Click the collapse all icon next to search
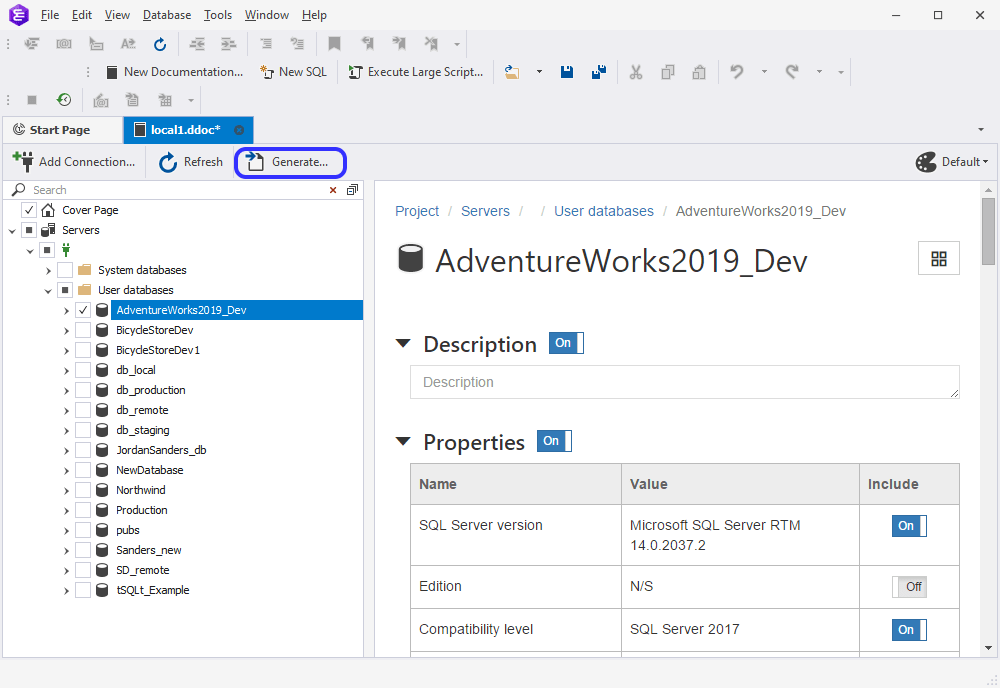1000x688 pixels. 352,190
